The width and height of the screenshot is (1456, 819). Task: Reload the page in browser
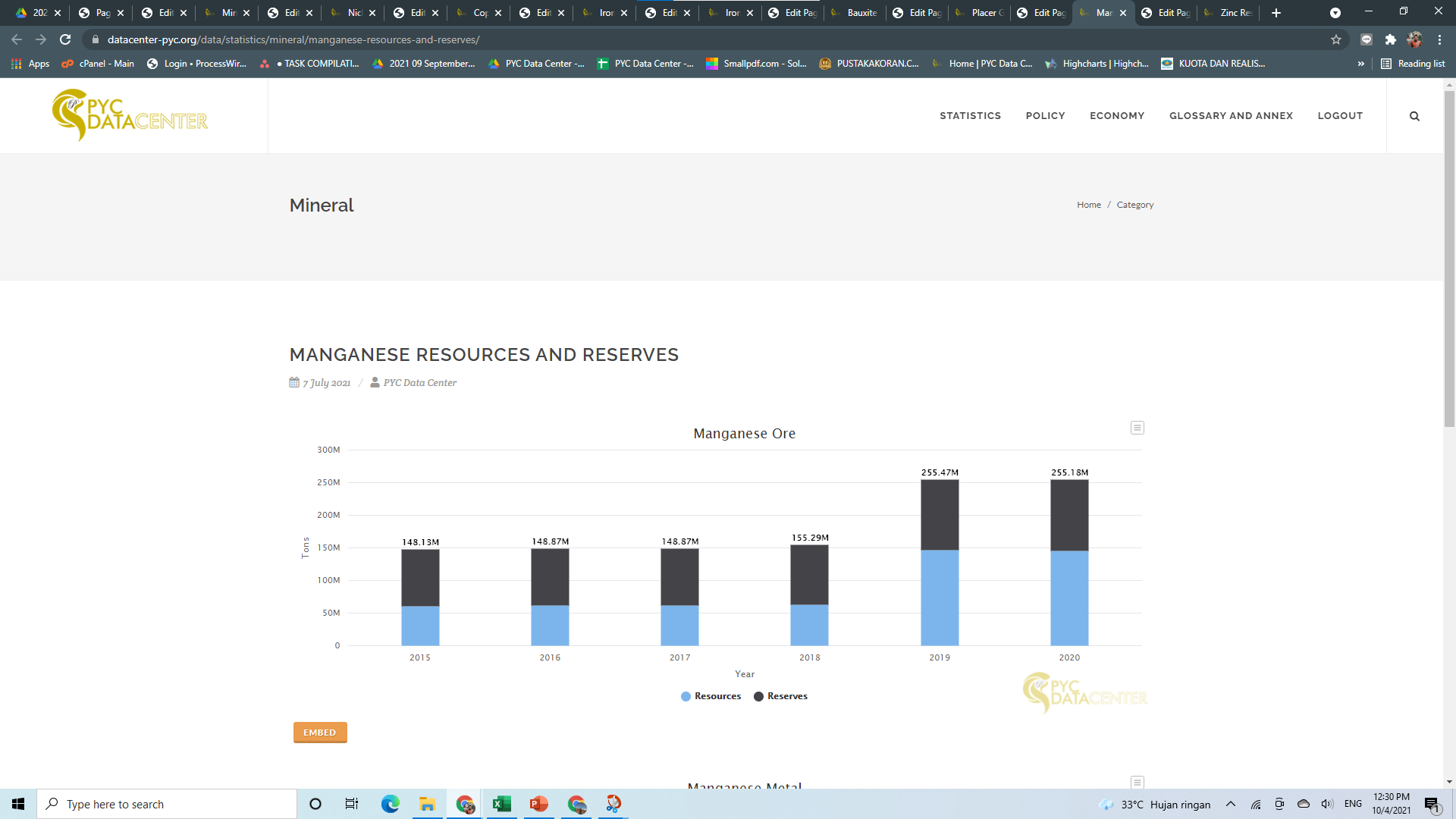(65, 39)
